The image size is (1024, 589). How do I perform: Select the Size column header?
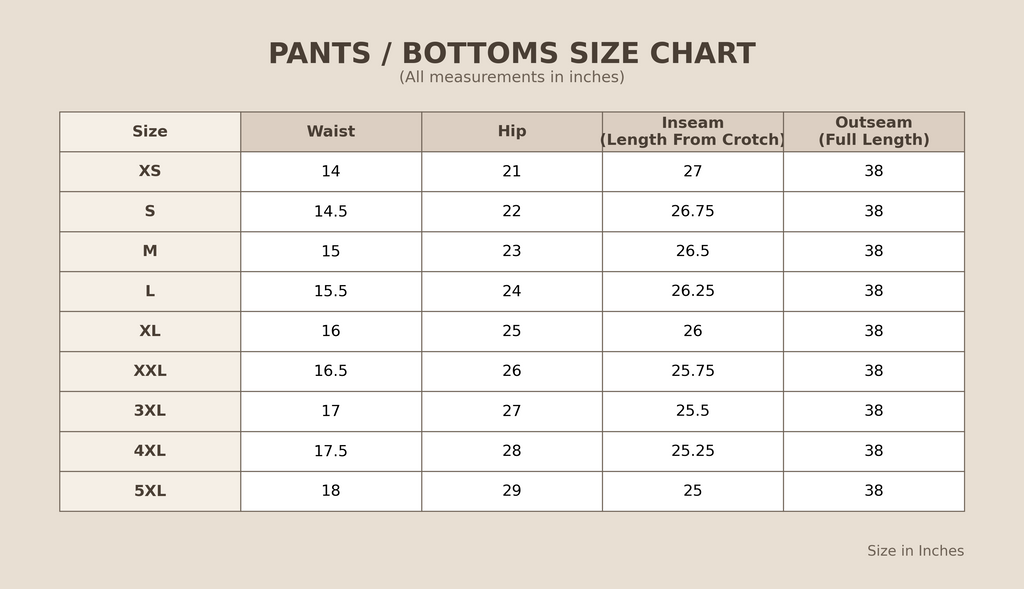[x=150, y=132]
